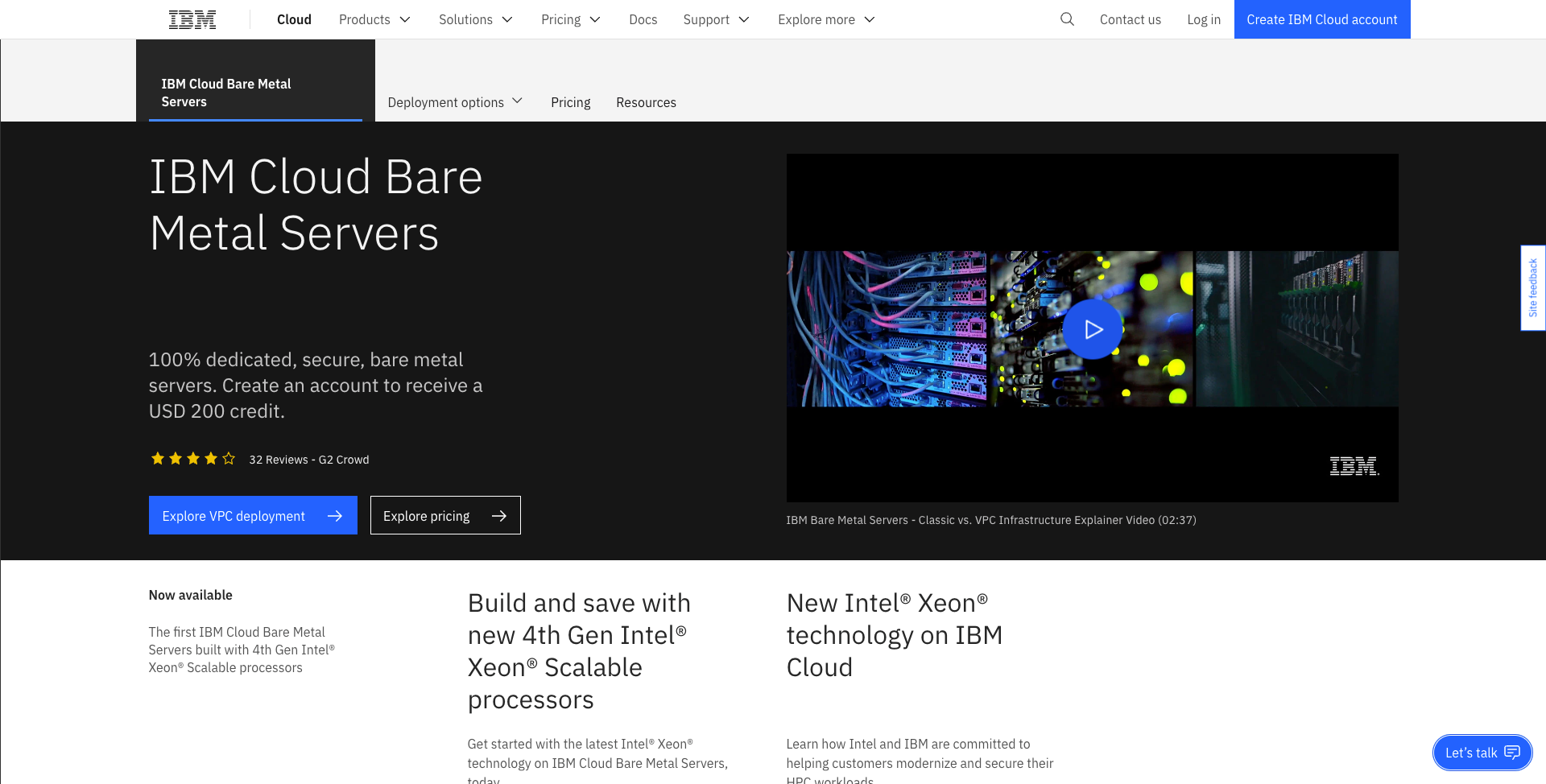Open the top navigation Pricing dropdown
The image size is (1546, 784).
570,19
